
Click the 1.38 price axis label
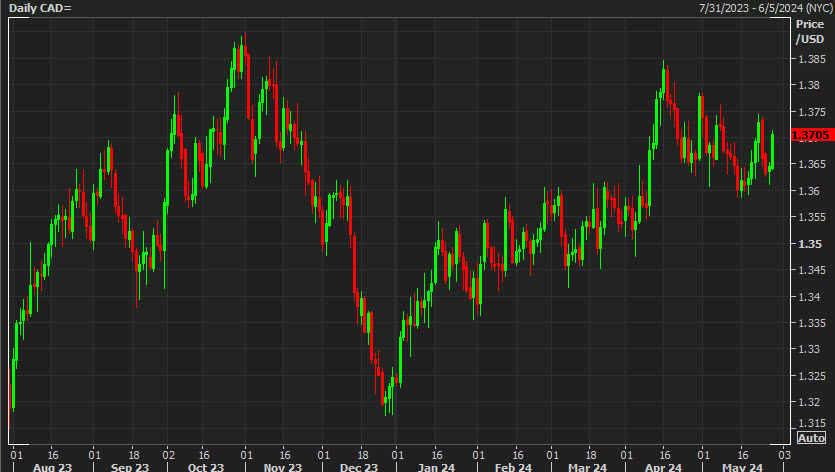point(809,85)
